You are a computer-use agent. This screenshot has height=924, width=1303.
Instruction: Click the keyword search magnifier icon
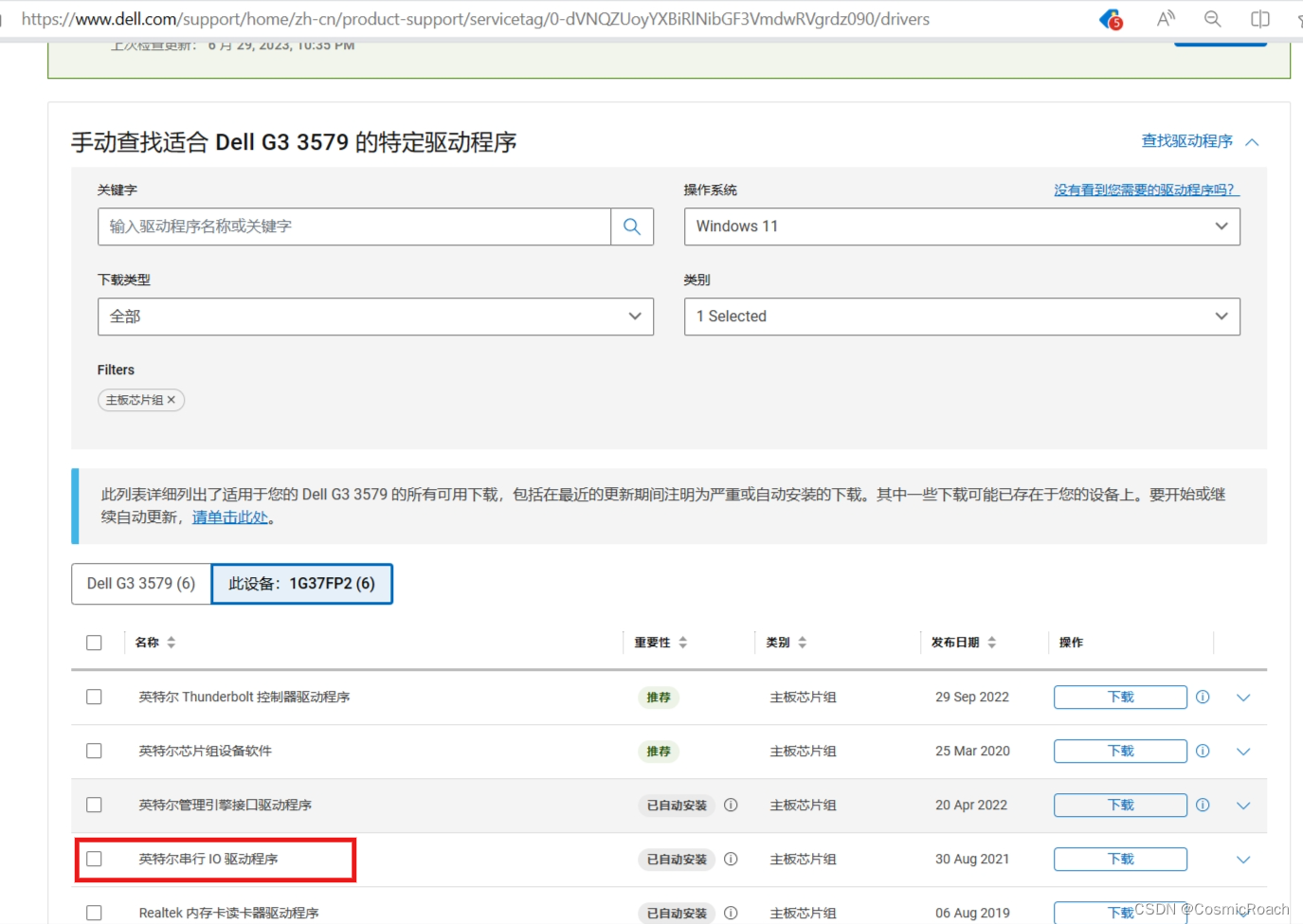coord(632,226)
